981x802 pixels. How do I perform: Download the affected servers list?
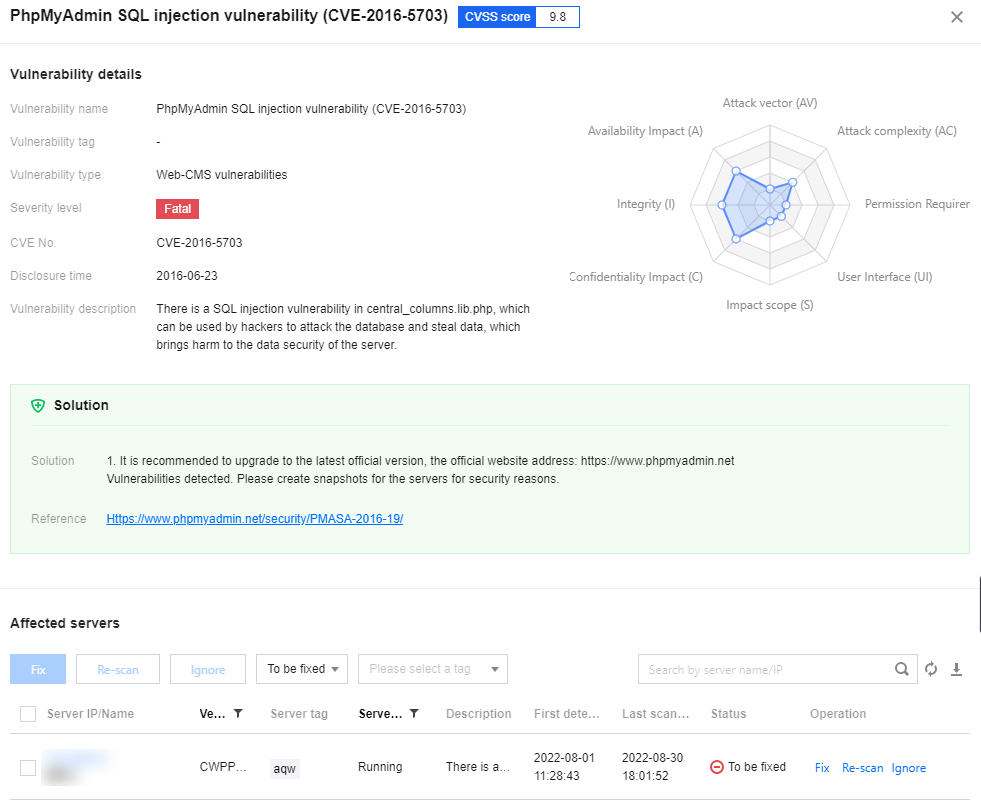956,669
